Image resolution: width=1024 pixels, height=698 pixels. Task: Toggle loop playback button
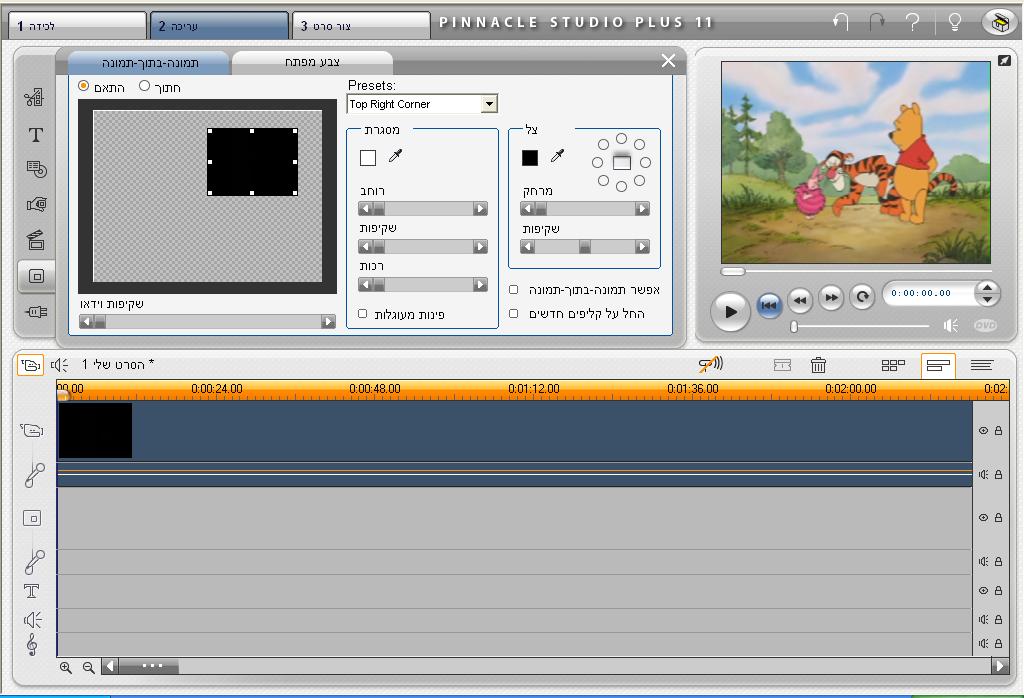tap(862, 297)
